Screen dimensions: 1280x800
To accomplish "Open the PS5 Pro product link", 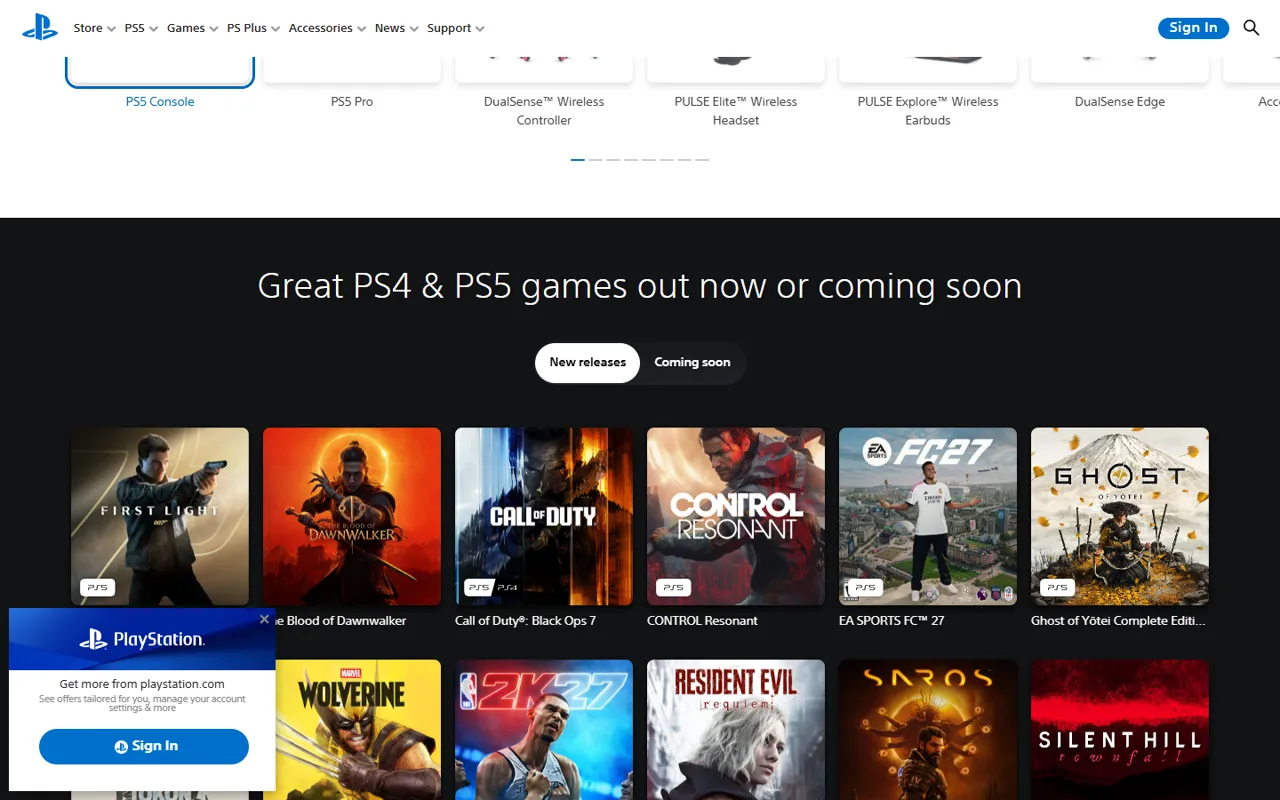I will pos(352,102).
